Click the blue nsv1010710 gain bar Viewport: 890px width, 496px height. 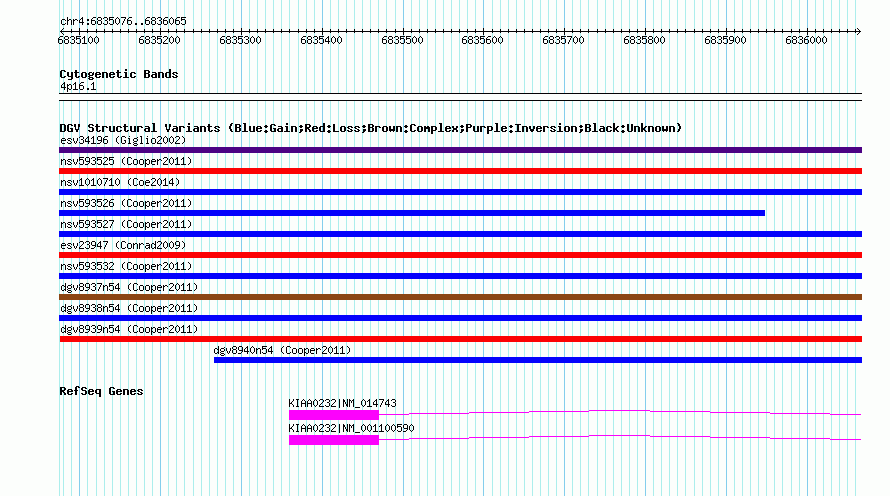[x=460, y=192]
